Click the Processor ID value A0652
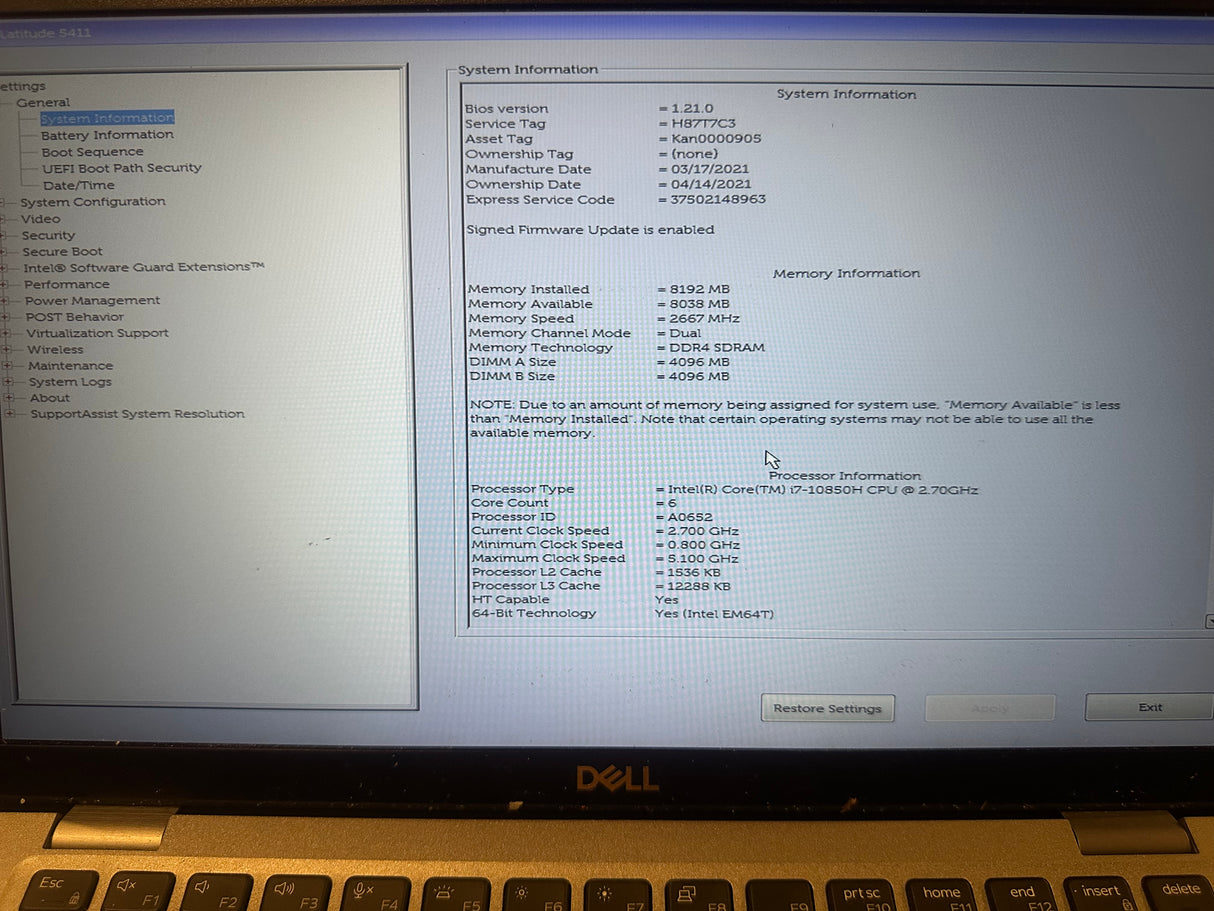 click(690, 517)
